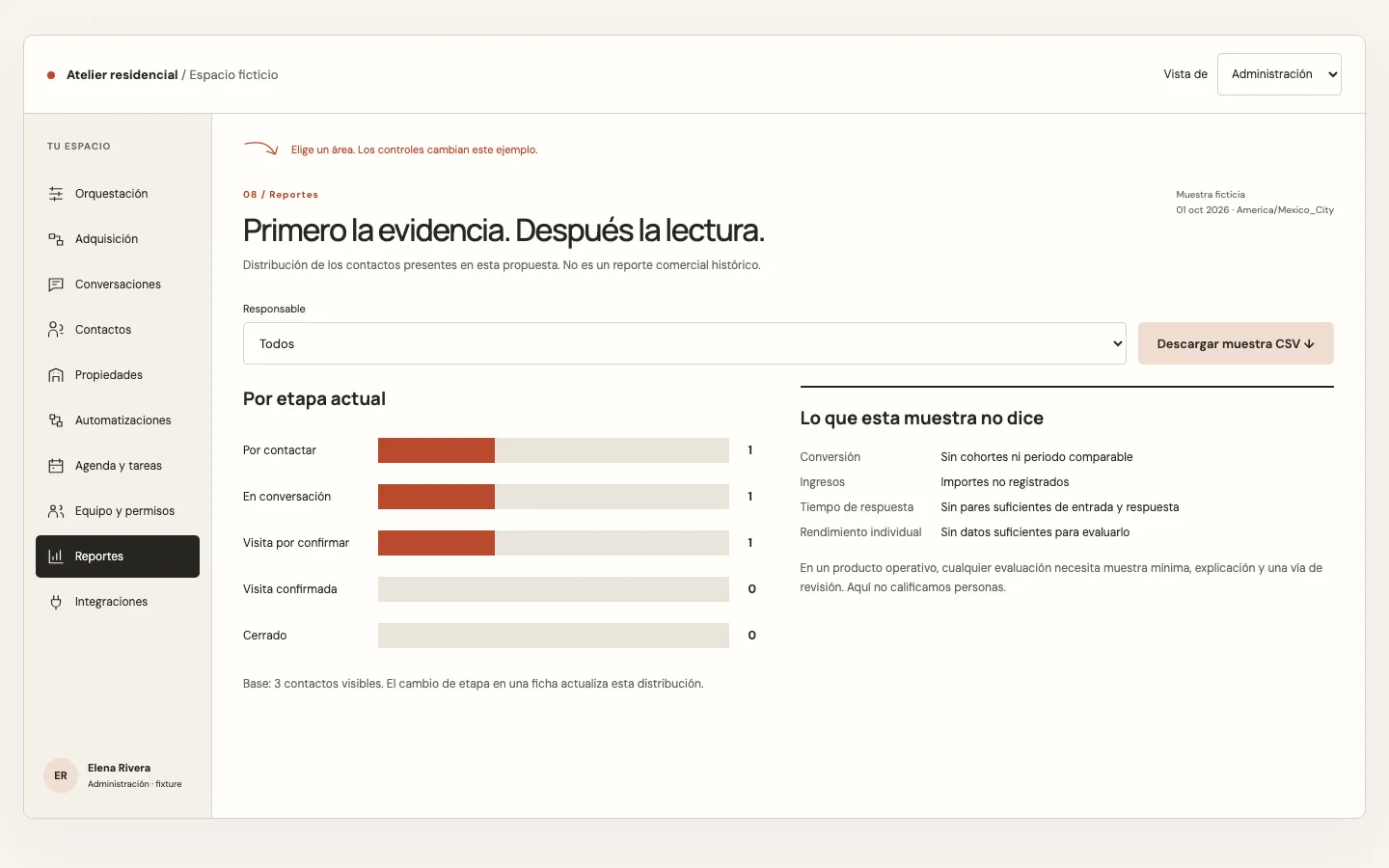Click the 'Tiempo de respuesta' label
This screenshot has height=868, width=1389.
coord(857,507)
